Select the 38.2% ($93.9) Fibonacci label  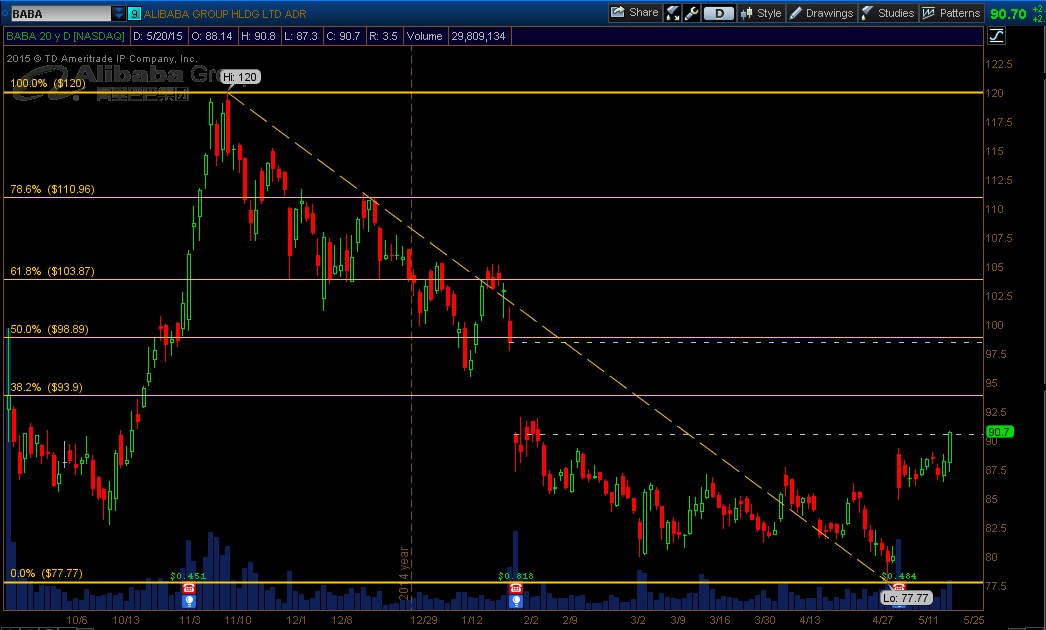[x=46, y=387]
